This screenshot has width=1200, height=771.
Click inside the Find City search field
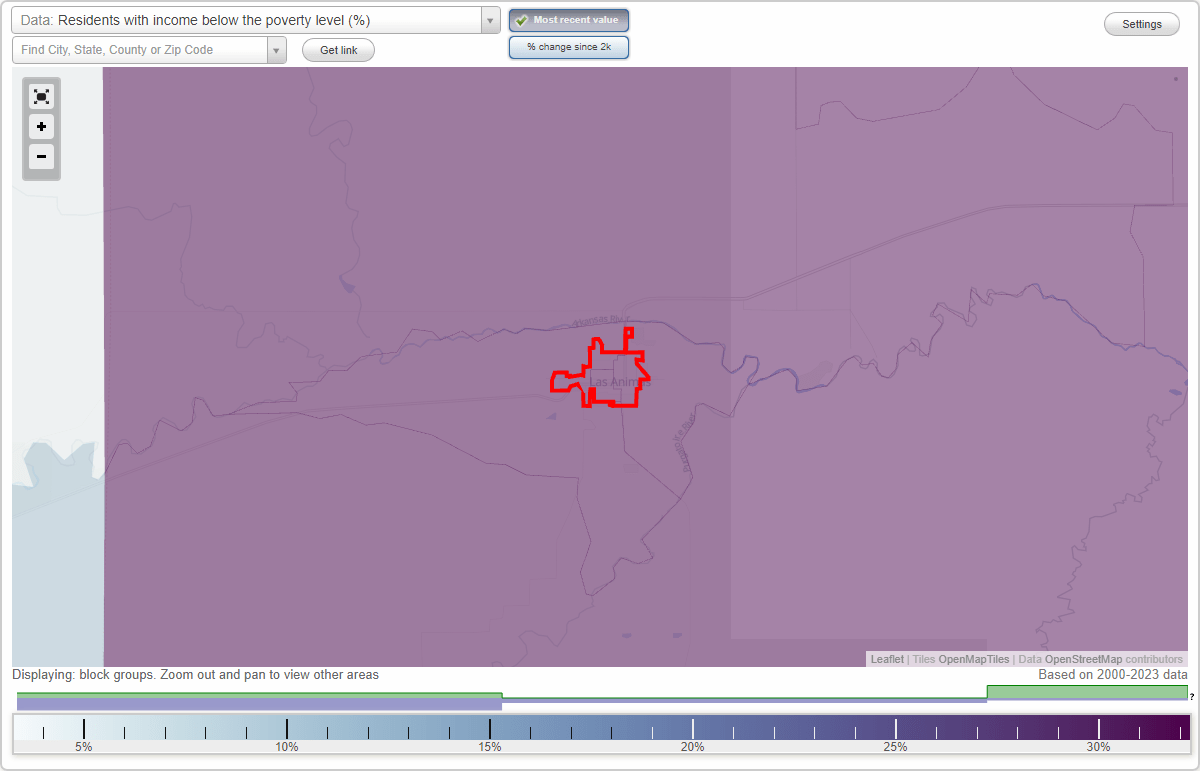coord(140,49)
